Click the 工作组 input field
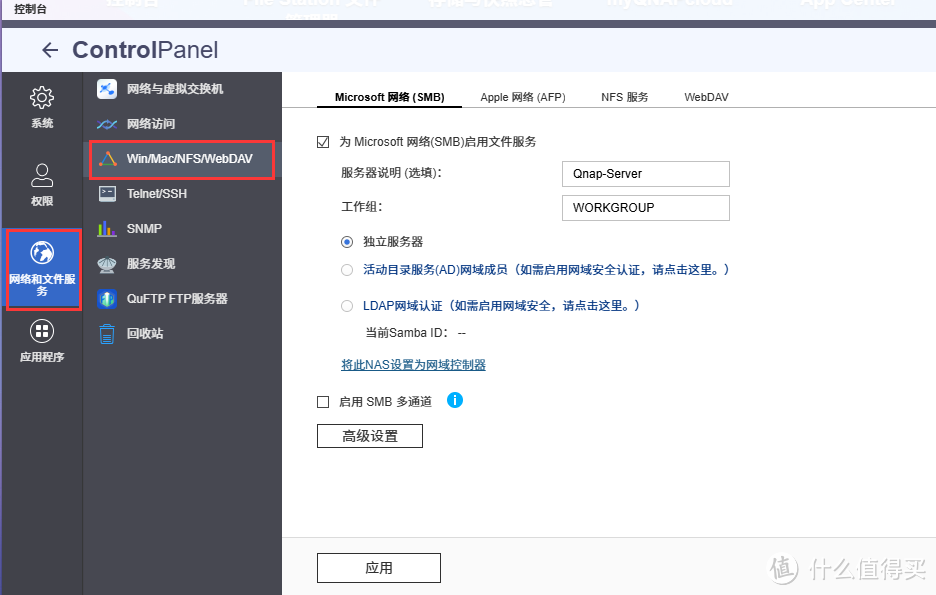Image resolution: width=936 pixels, height=595 pixels. tap(645, 208)
